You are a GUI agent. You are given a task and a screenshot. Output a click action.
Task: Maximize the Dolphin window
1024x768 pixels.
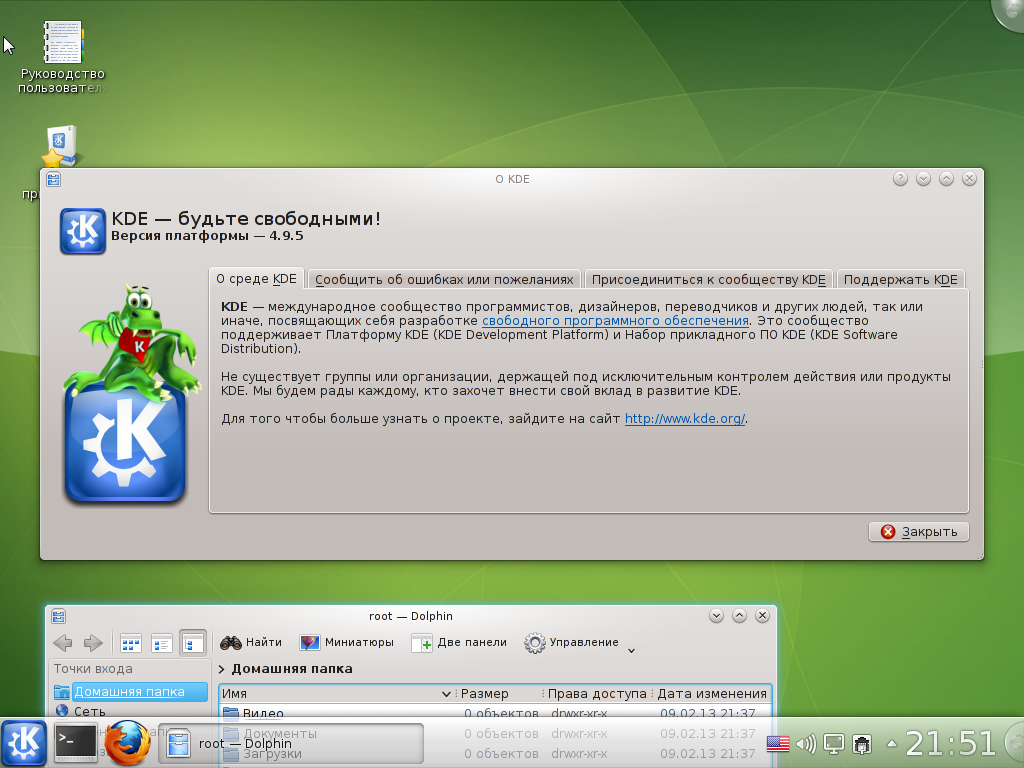[739, 615]
